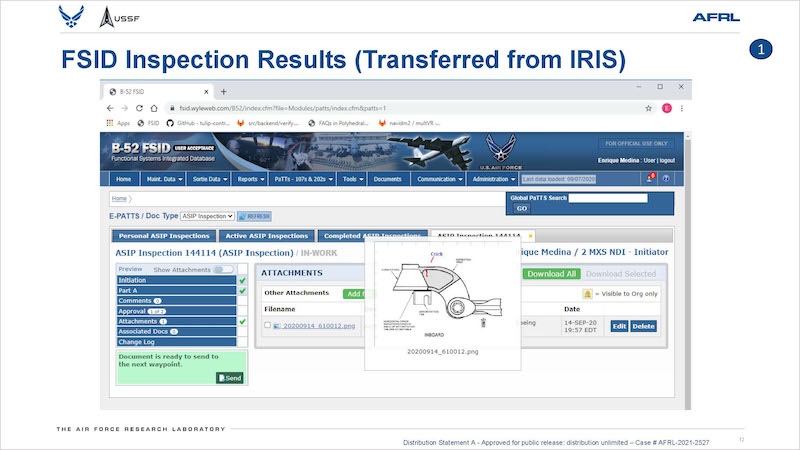The height and width of the screenshot is (450, 800).
Task: Close the ASIP Inspection 144114 tab
Action: [x=531, y=236]
